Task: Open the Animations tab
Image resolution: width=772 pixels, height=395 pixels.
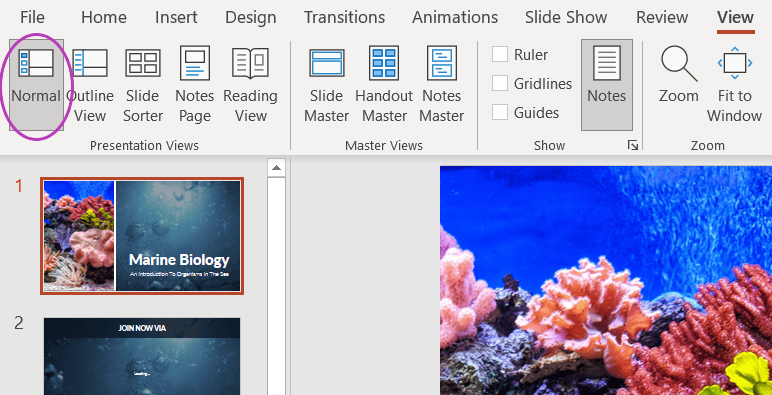Action: (455, 18)
